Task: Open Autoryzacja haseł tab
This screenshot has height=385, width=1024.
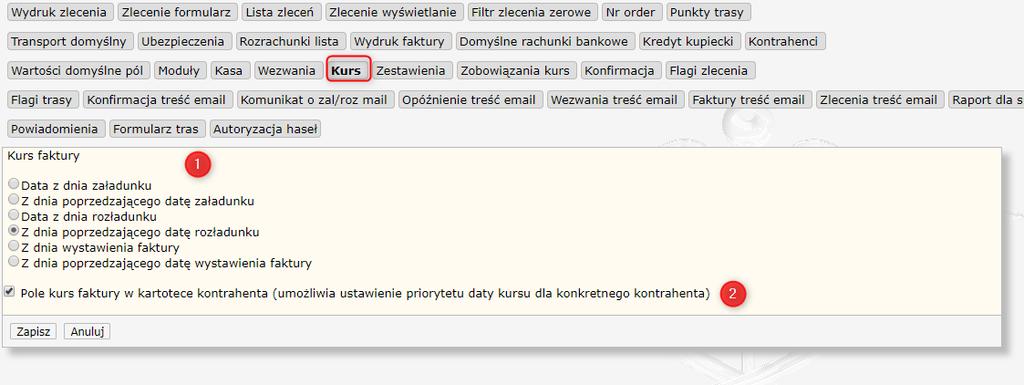Action: (x=265, y=129)
